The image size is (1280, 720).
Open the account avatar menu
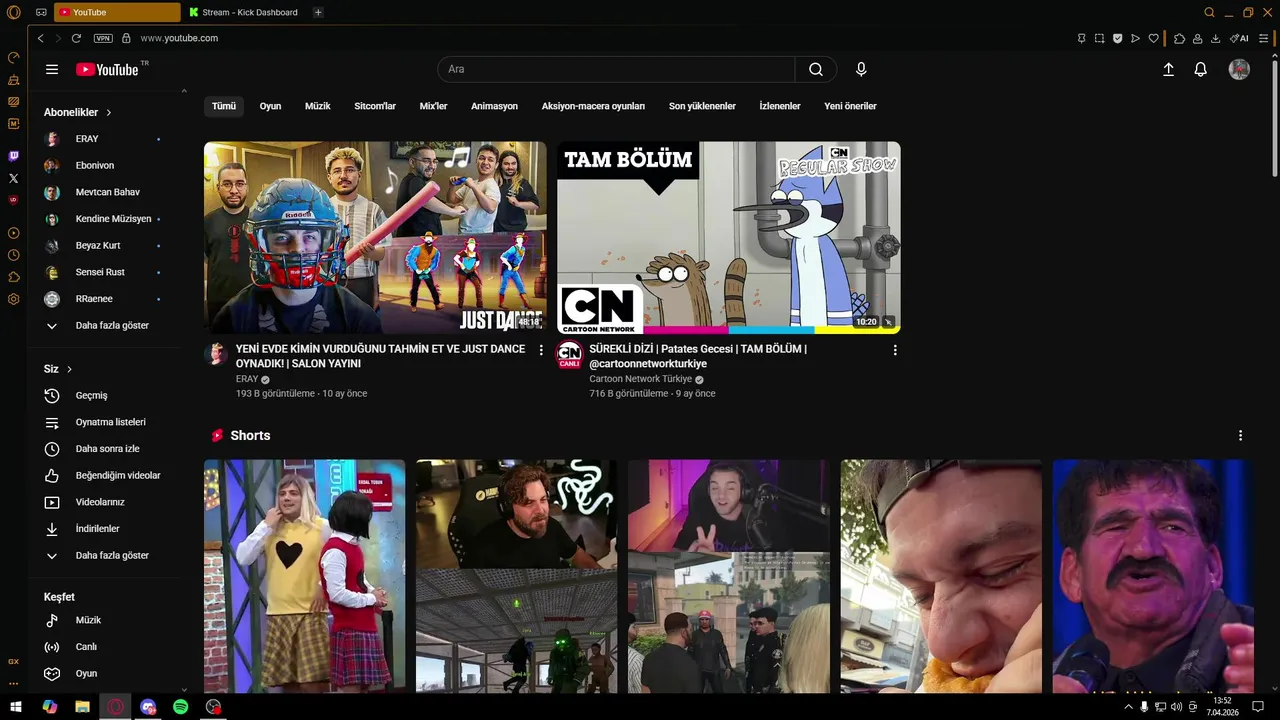[1239, 69]
